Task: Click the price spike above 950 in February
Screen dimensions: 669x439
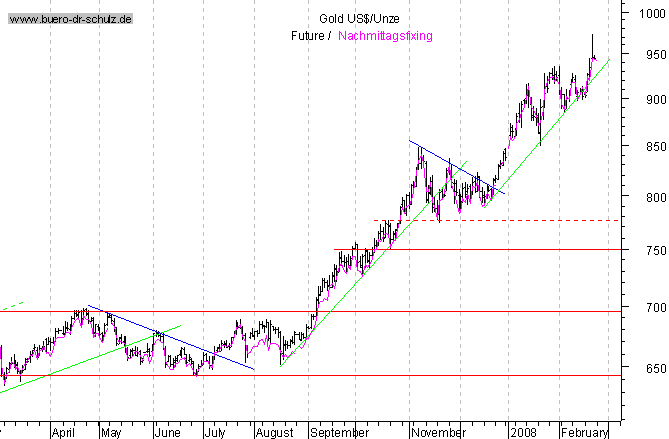Action: tap(592, 45)
